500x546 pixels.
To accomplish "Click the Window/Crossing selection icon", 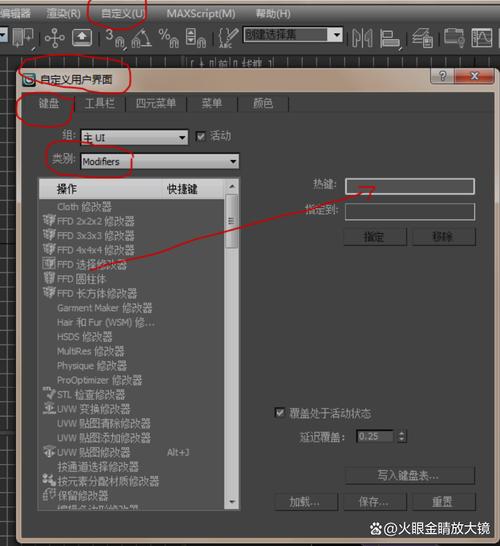I will [x=23, y=38].
